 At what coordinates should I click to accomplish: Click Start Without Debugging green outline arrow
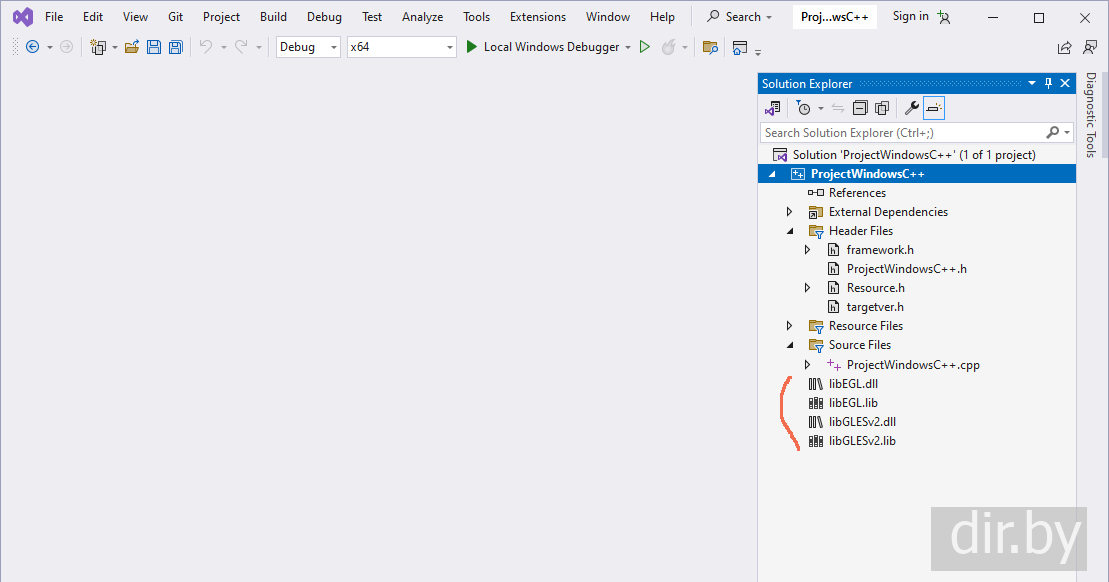tap(645, 47)
